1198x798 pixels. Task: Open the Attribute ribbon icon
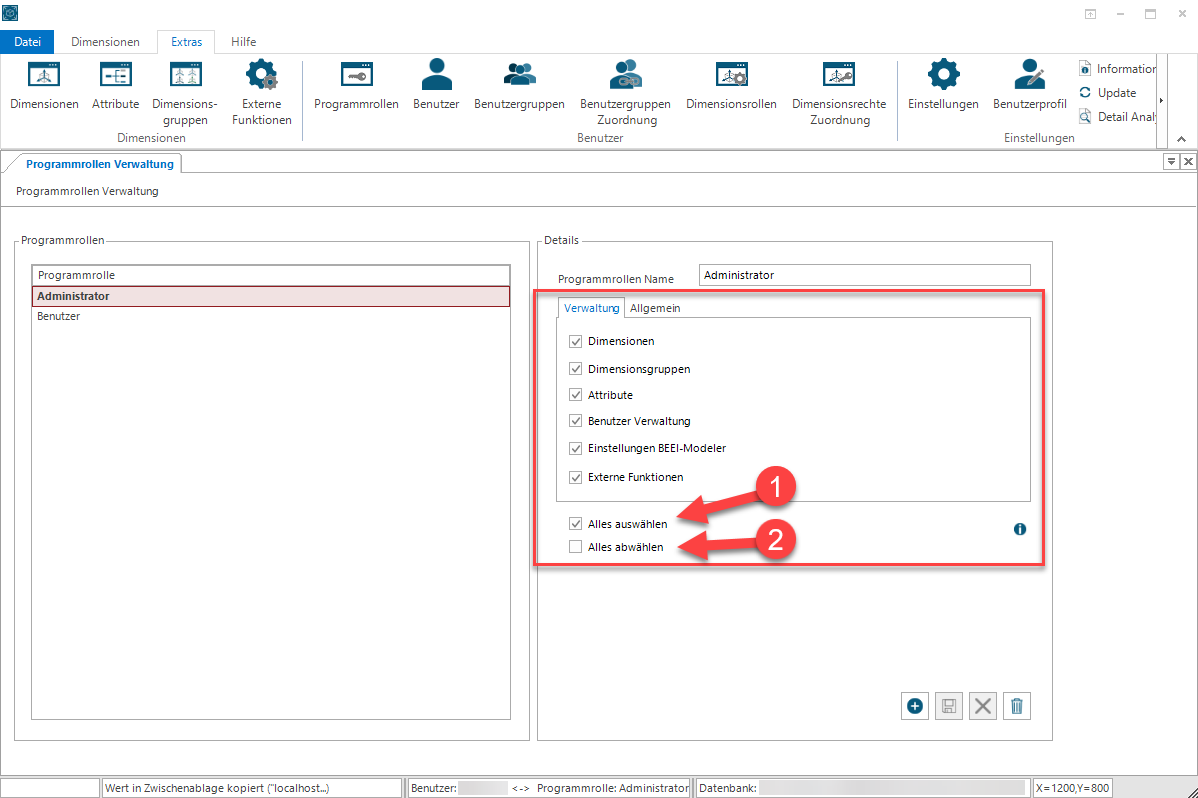click(115, 85)
